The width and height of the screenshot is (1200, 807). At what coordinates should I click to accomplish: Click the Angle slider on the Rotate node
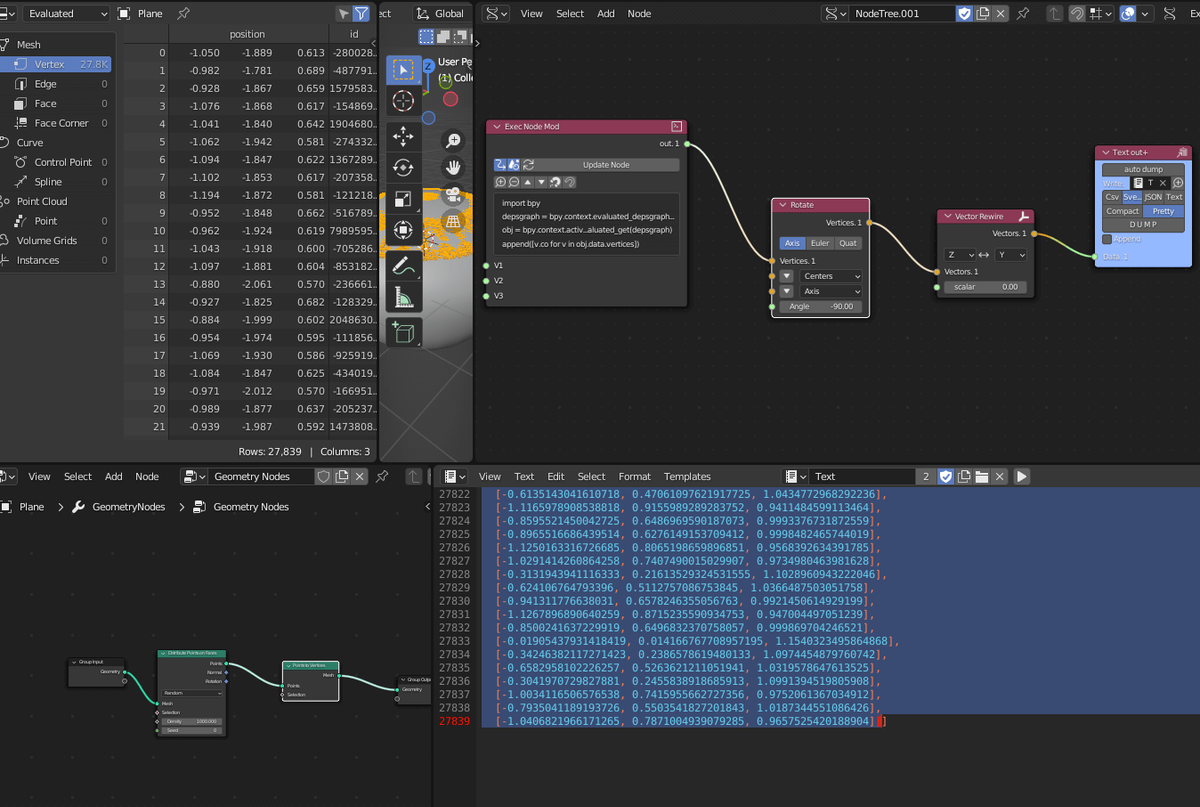pyautogui.click(x=821, y=307)
